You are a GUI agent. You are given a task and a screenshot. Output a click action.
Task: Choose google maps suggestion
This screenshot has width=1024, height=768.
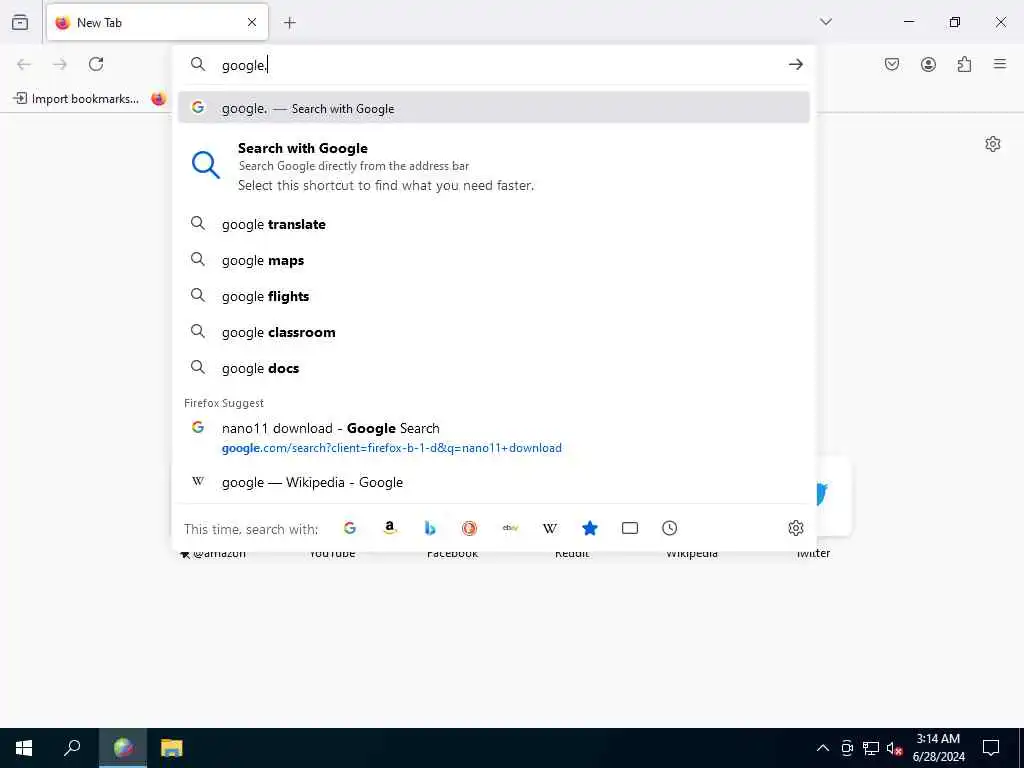click(494, 260)
